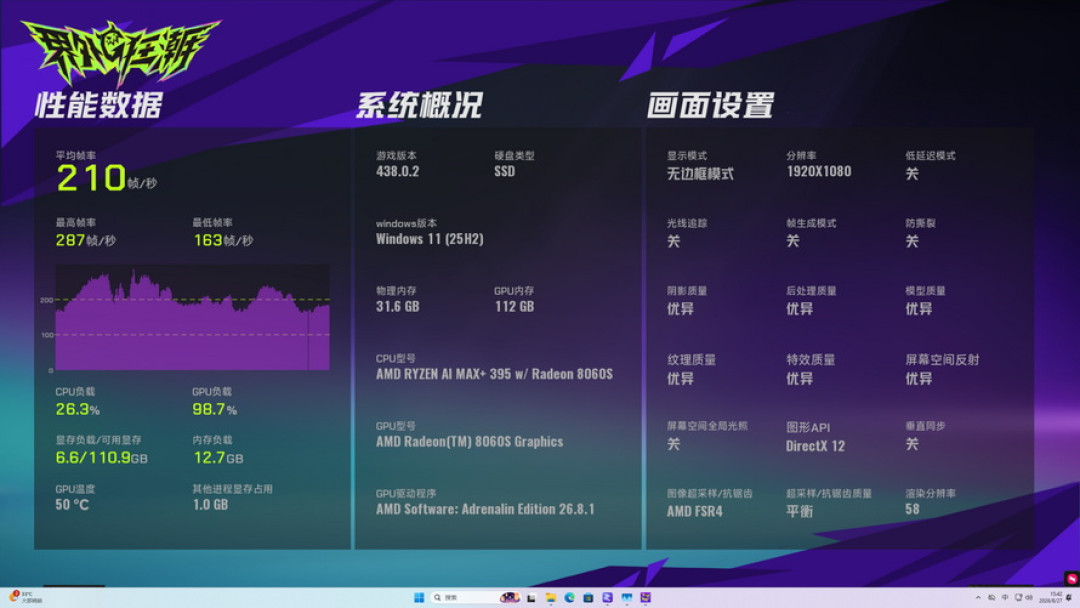Open File Explorer from the taskbar

click(x=550, y=597)
